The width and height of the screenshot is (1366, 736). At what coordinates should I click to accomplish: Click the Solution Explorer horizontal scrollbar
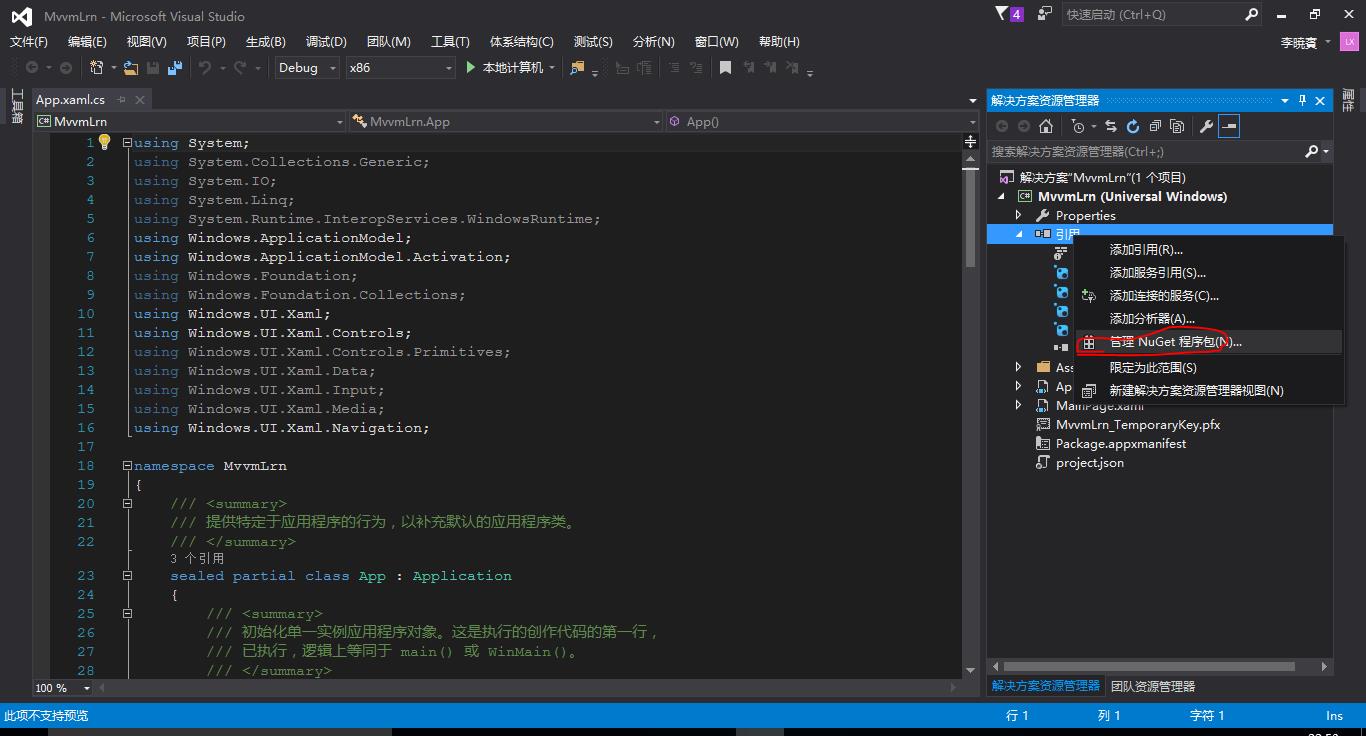1149,666
